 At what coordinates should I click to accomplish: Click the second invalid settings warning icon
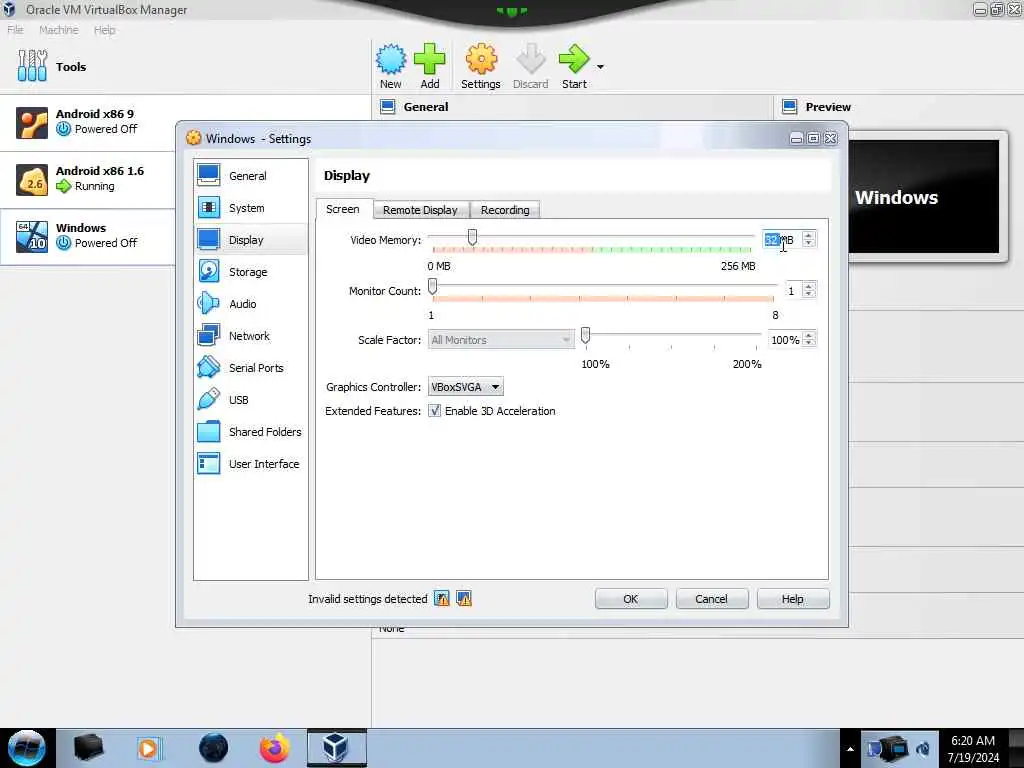(x=464, y=598)
